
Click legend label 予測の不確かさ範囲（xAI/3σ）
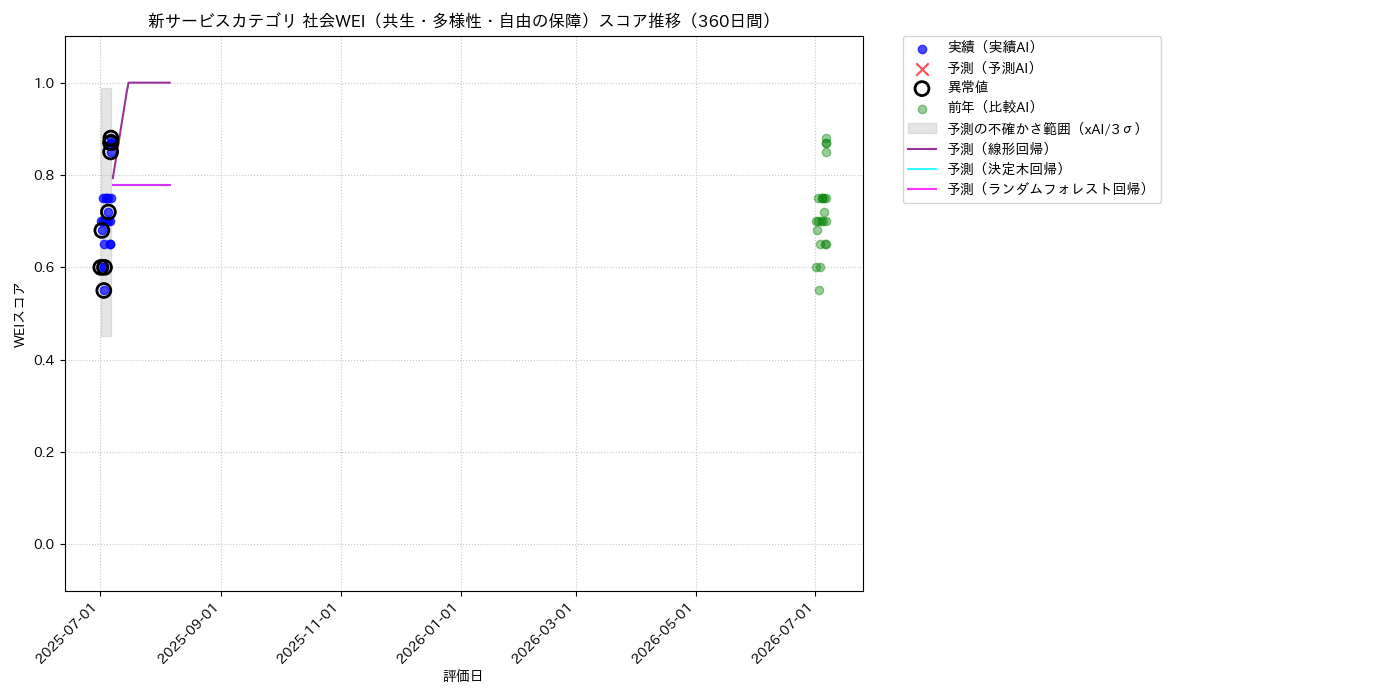tap(1045, 128)
